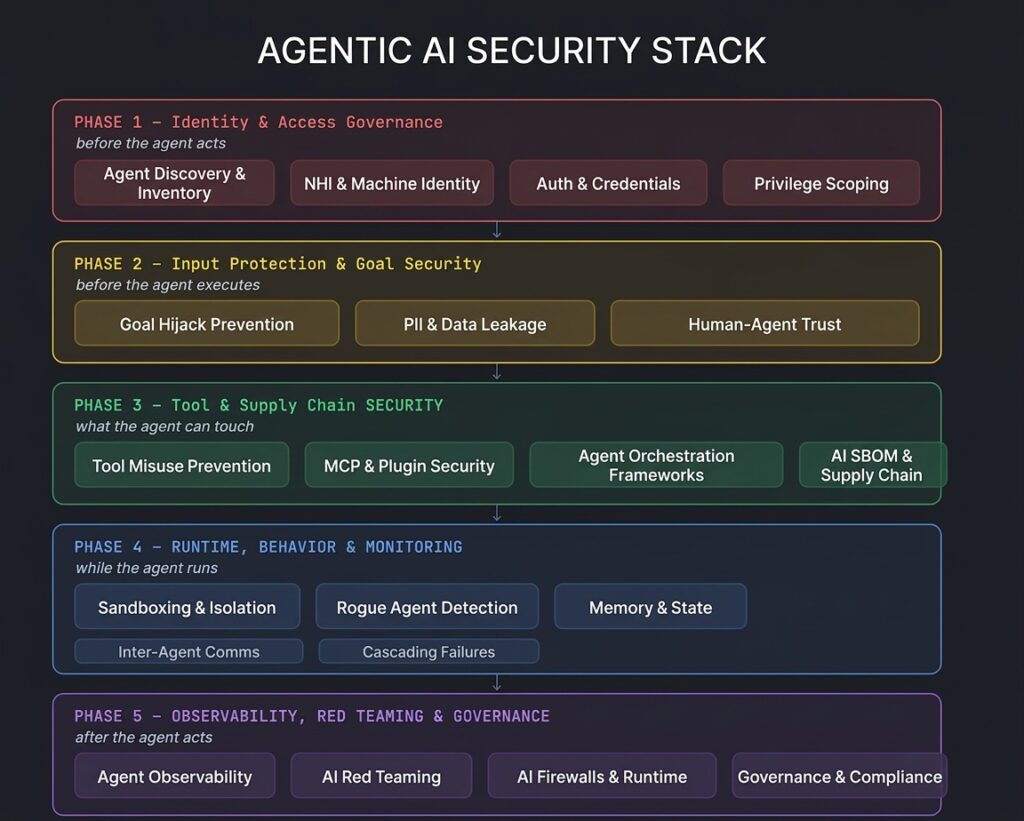Click the 'what the agent can touch' subtitle
The width and height of the screenshot is (1024, 821).
click(165, 427)
